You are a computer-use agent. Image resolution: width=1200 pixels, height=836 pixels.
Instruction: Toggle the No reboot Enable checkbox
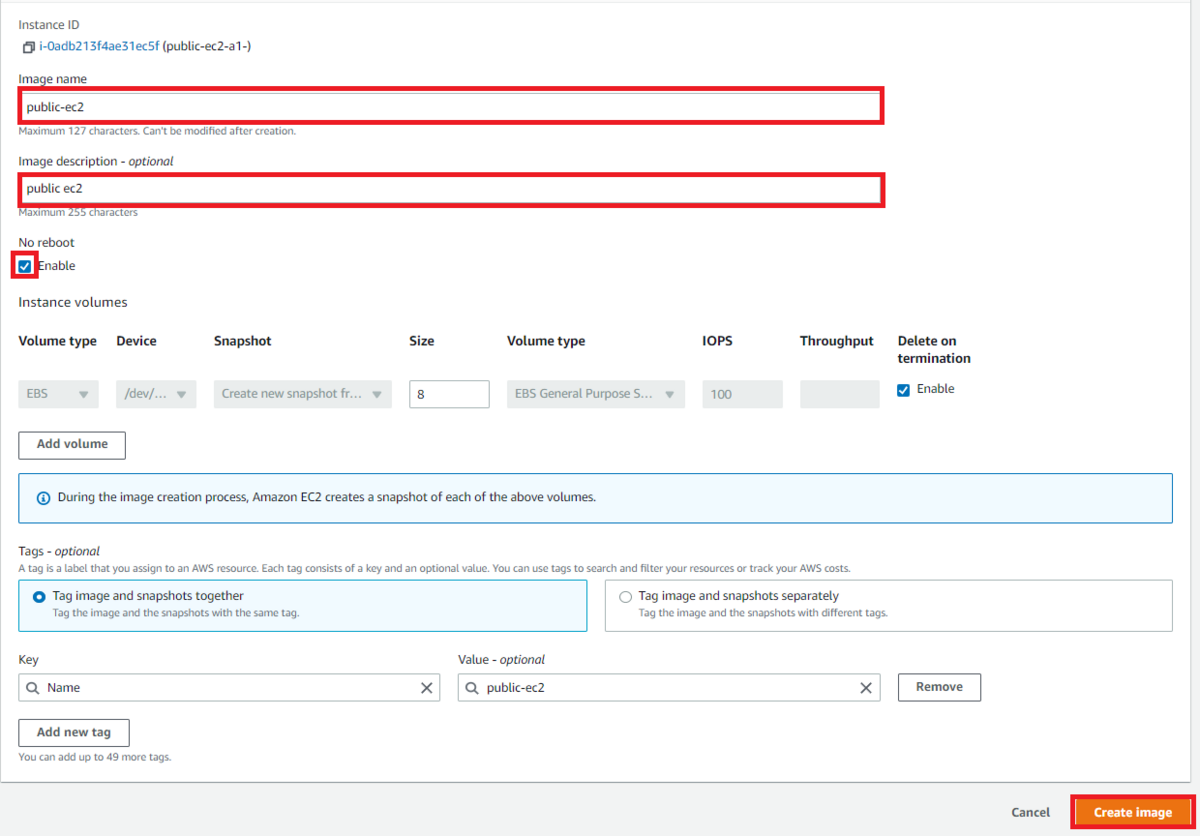point(25,266)
